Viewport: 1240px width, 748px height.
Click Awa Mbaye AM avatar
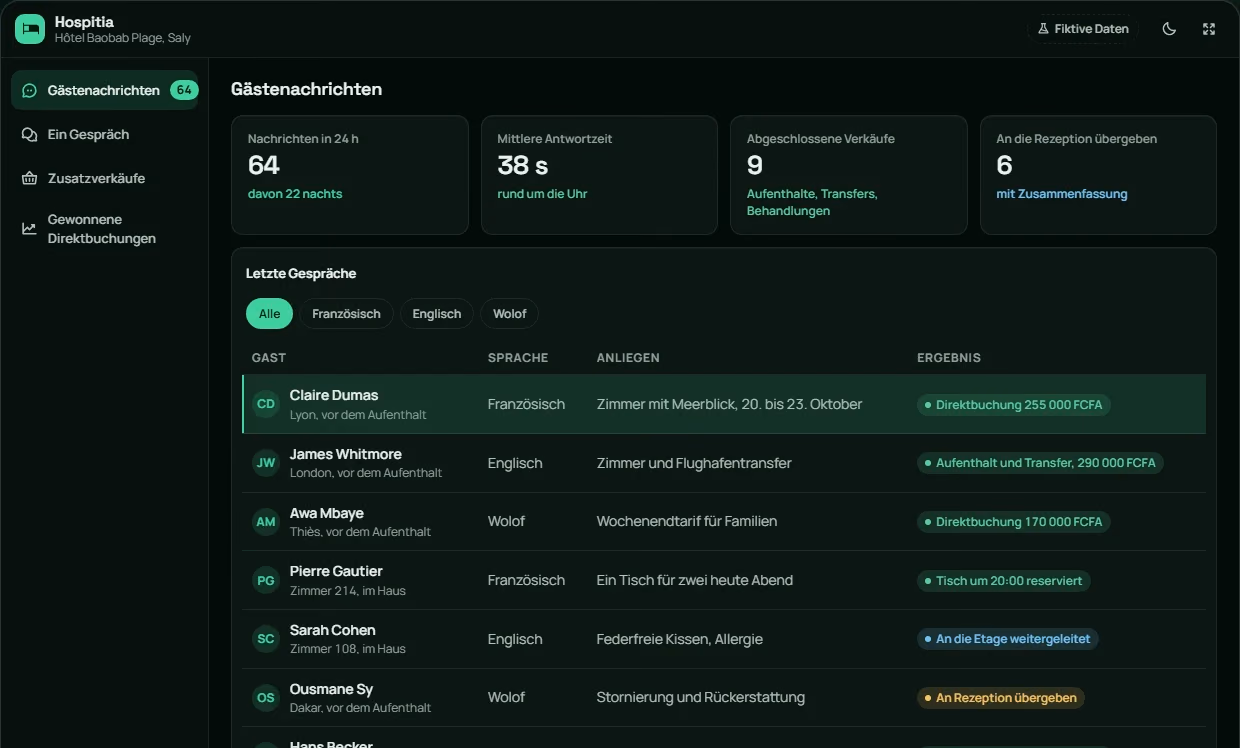pyautogui.click(x=266, y=521)
